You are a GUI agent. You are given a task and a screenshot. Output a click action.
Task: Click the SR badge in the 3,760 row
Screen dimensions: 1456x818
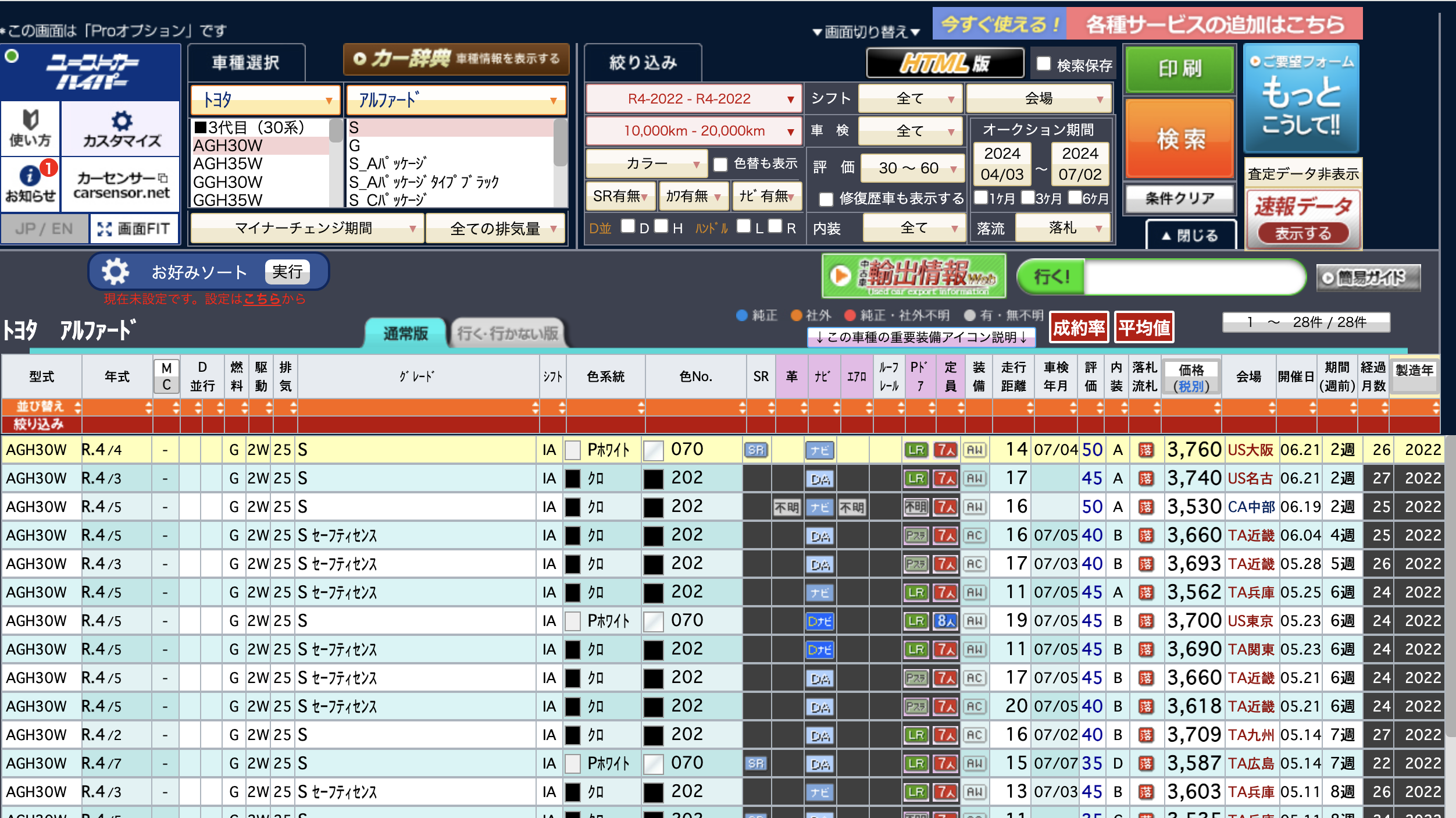756,450
